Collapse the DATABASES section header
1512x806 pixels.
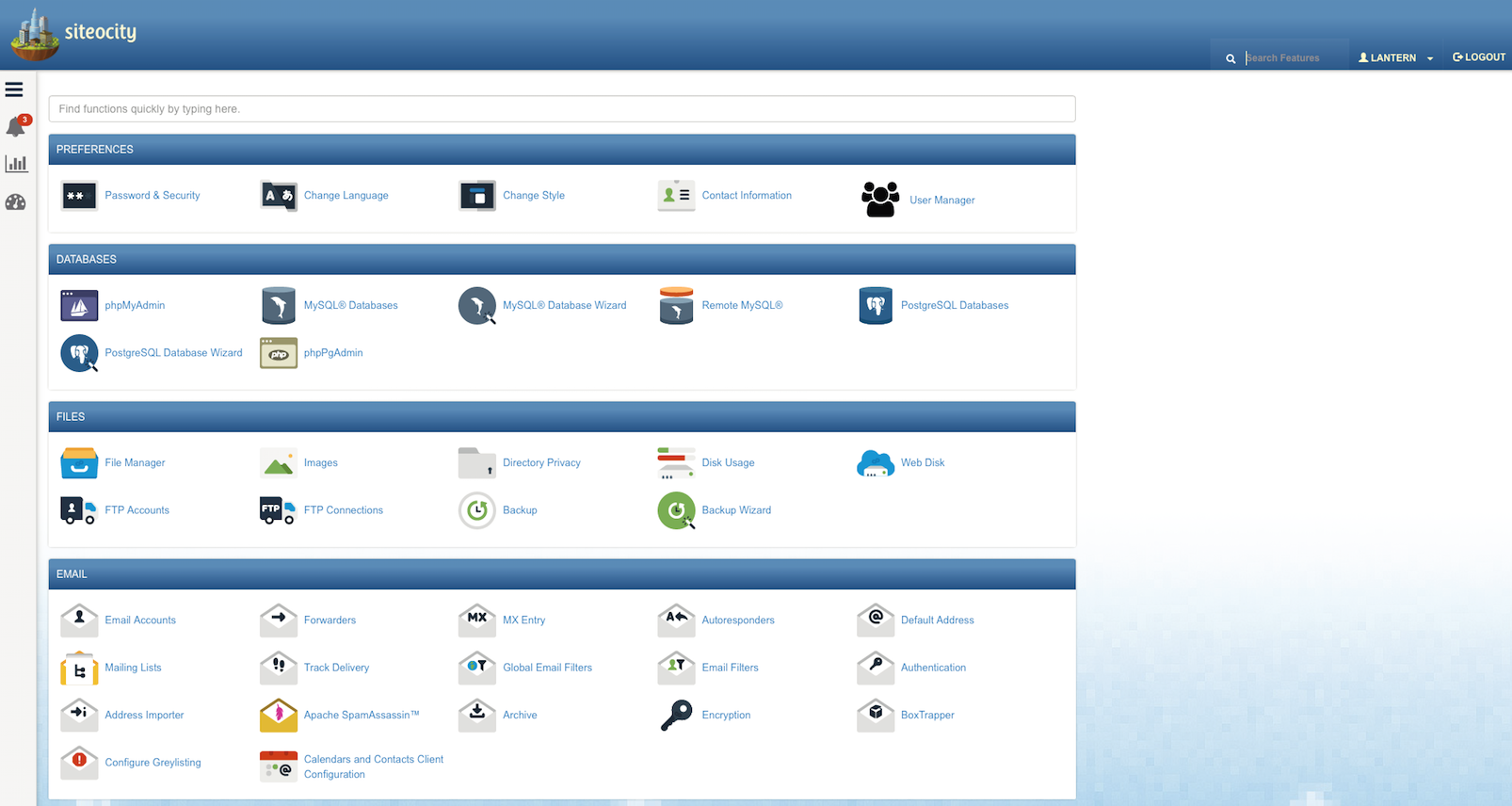click(x=562, y=260)
